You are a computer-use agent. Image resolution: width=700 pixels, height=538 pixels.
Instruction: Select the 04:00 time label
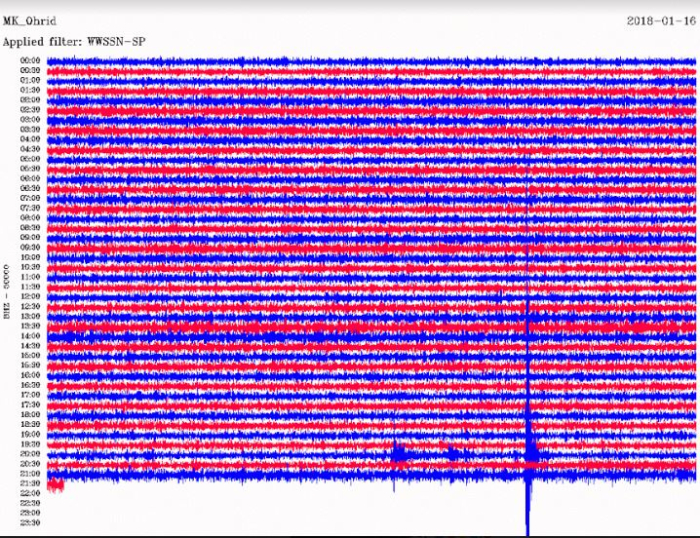(30, 139)
